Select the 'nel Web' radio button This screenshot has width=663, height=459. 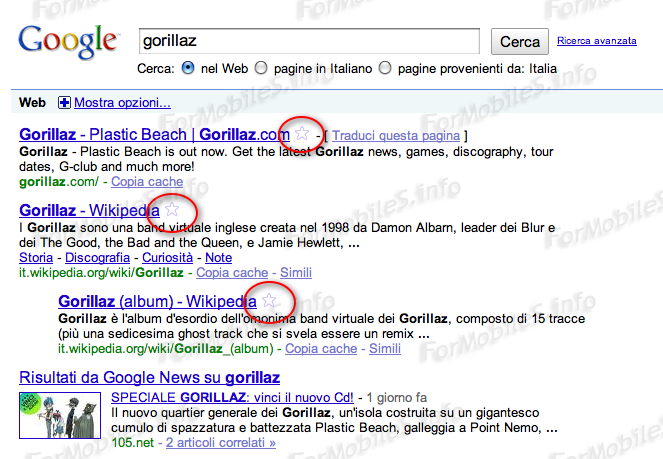(188, 69)
